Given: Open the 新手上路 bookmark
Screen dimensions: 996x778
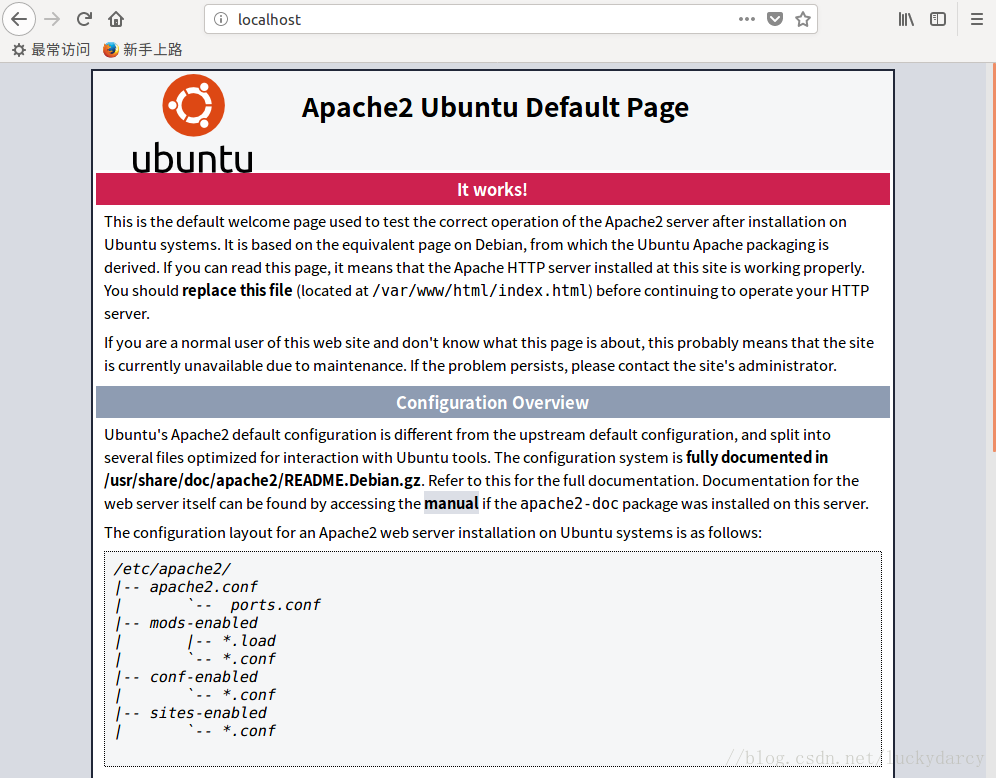Looking at the screenshot, I should pyautogui.click(x=143, y=50).
